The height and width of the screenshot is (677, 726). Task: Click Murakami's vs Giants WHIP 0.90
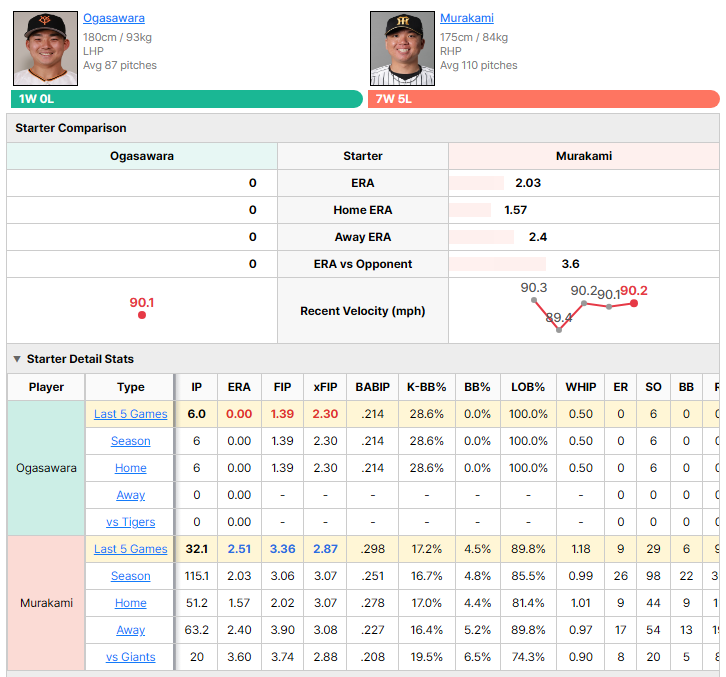581,657
